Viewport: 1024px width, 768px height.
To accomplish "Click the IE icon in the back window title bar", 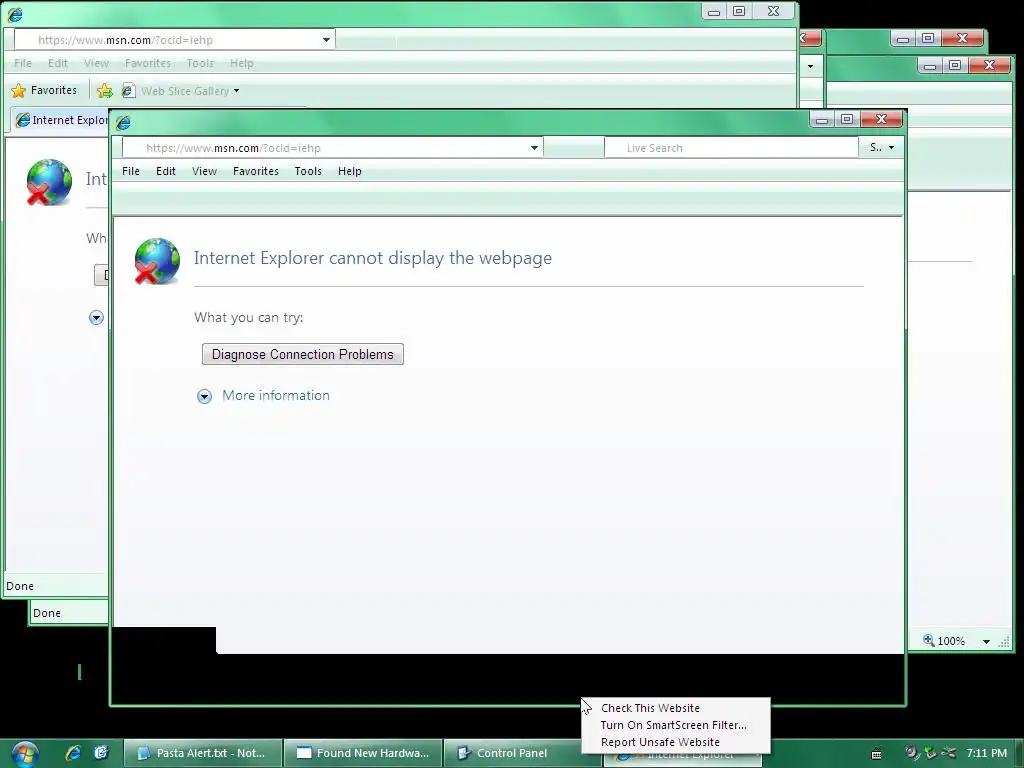I will 14,14.
